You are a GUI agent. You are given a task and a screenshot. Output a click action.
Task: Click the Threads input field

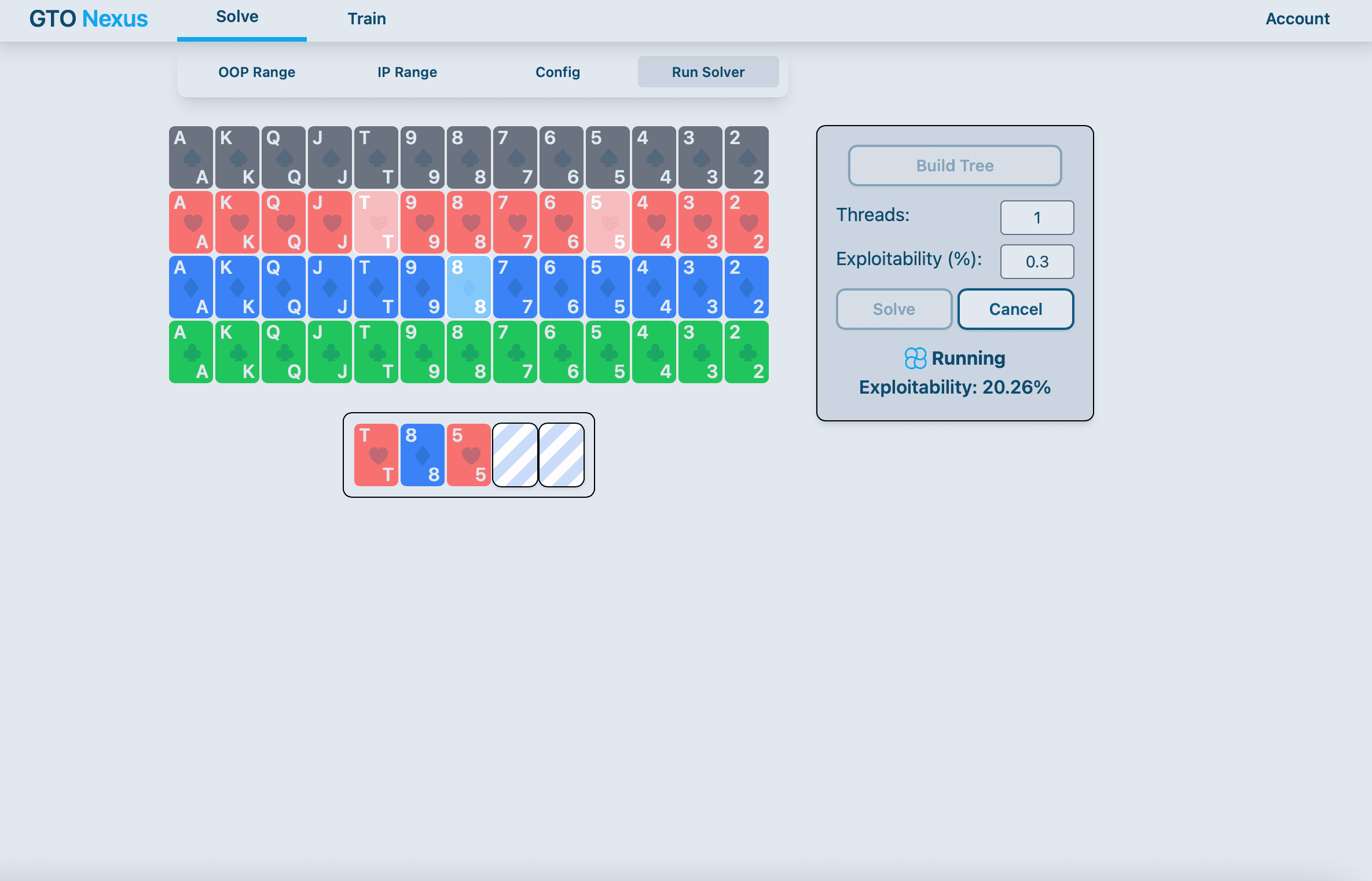tap(1037, 218)
